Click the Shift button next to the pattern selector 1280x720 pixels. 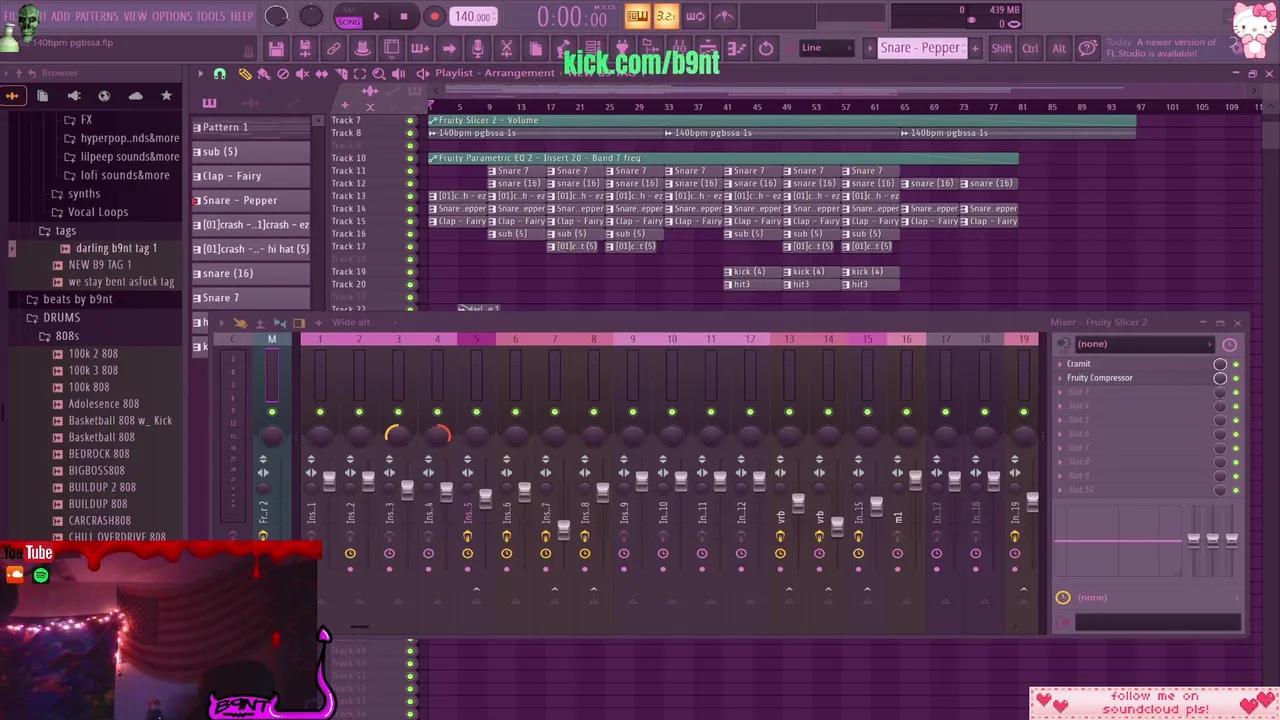1001,47
